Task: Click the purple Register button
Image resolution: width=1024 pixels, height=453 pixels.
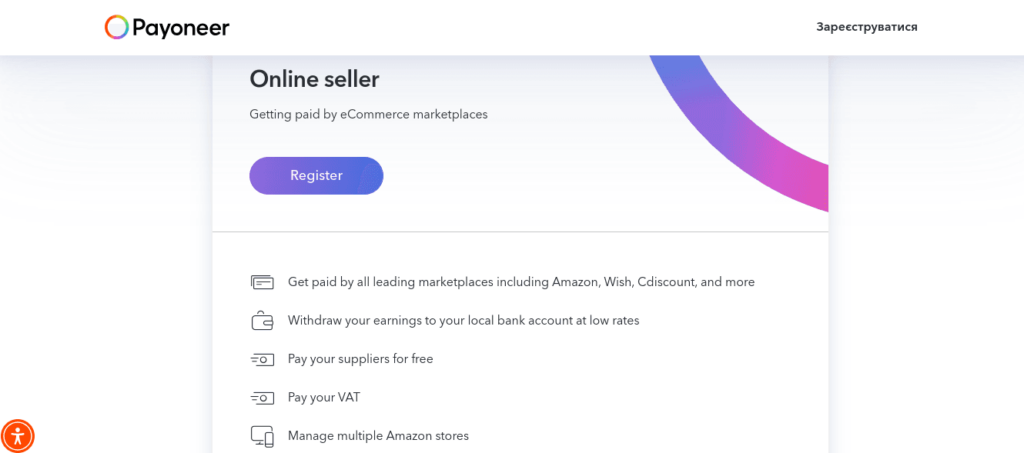Action: click(316, 176)
